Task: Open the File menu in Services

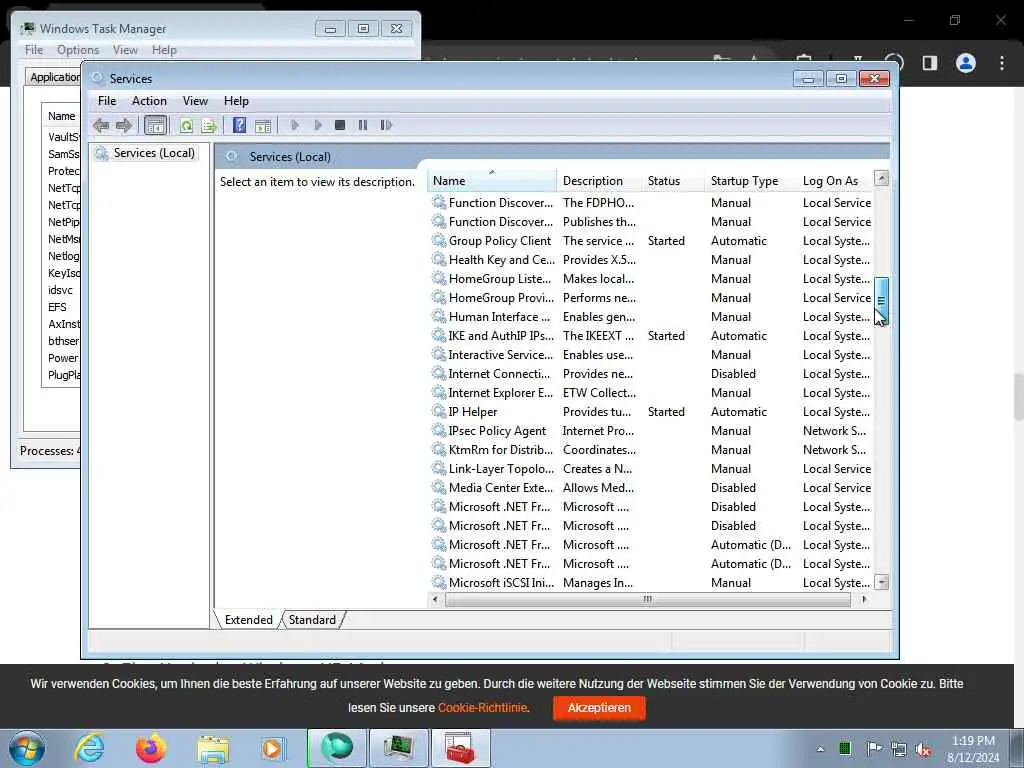Action: tap(107, 101)
